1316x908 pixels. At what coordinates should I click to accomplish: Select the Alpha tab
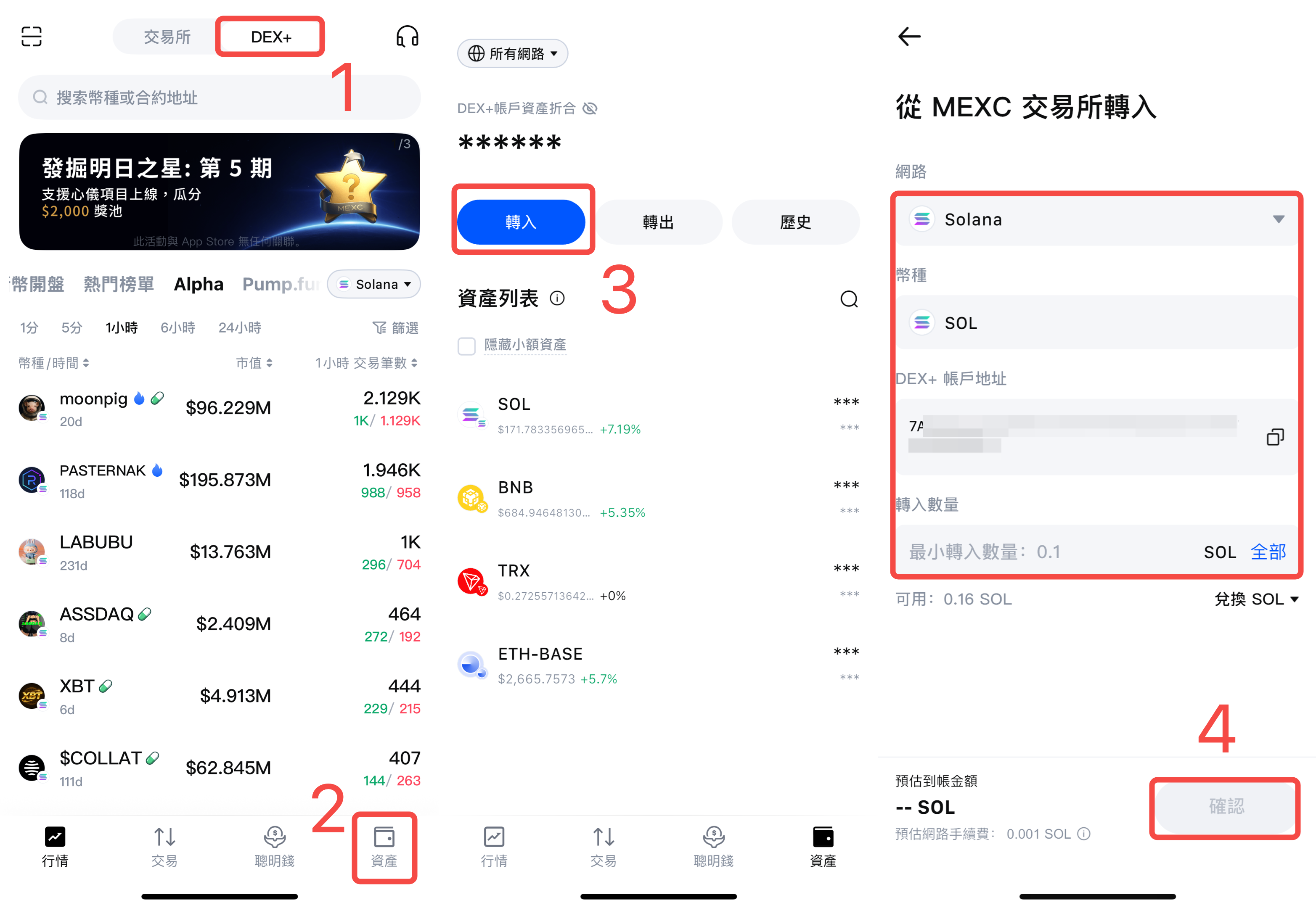(x=199, y=284)
